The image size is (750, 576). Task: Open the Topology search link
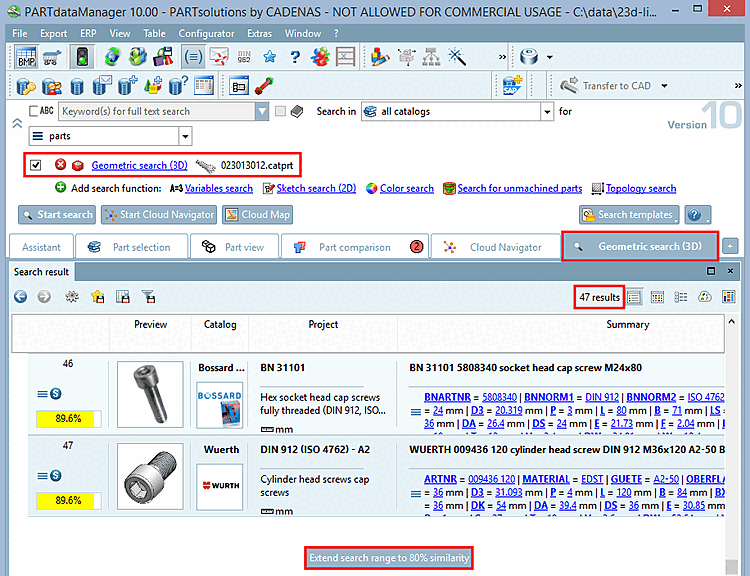[x=641, y=188]
